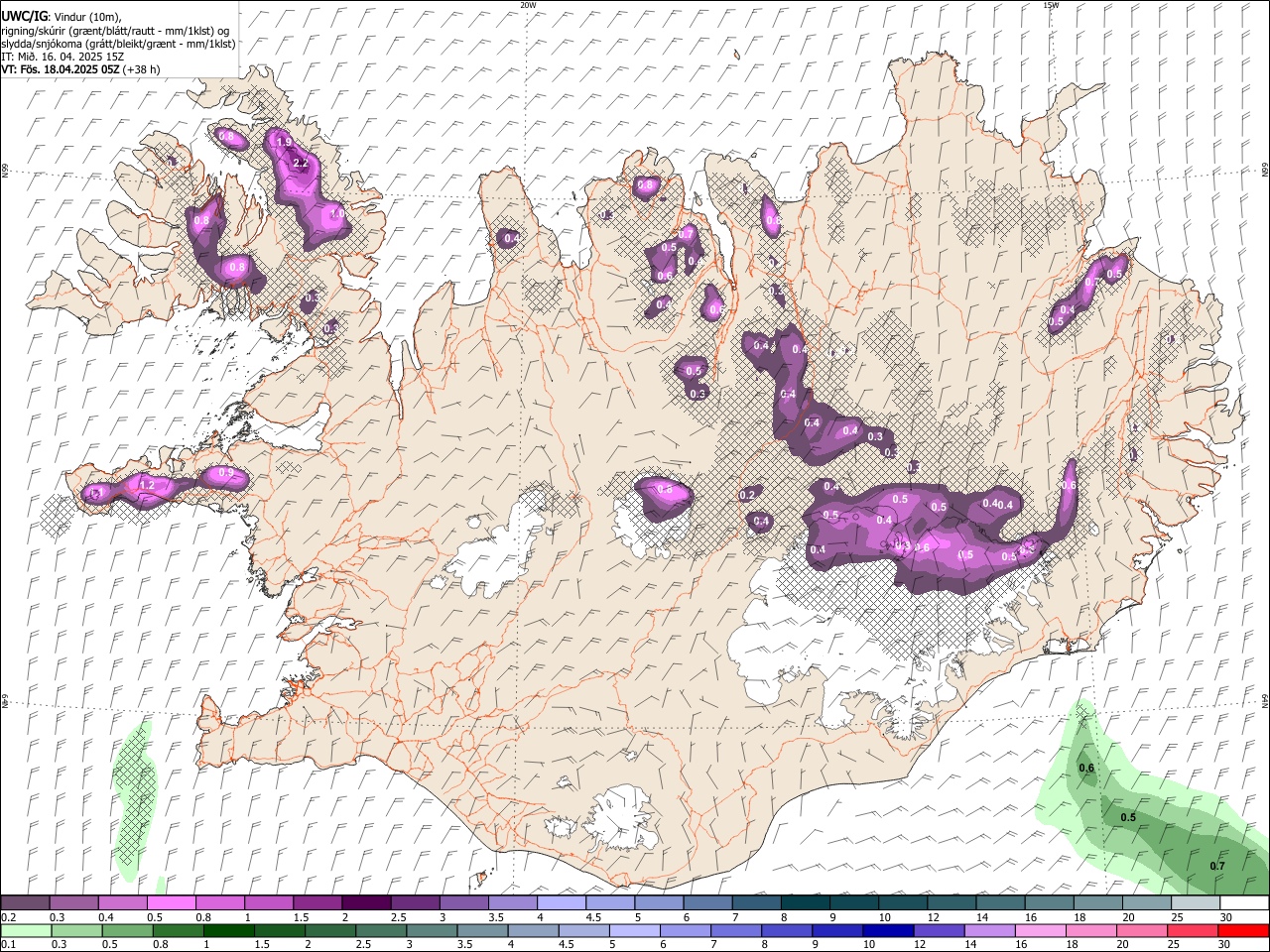Pick the light lavender 4–4.5 swatch in upper legend
This screenshot has width=1270, height=952.
562,903
